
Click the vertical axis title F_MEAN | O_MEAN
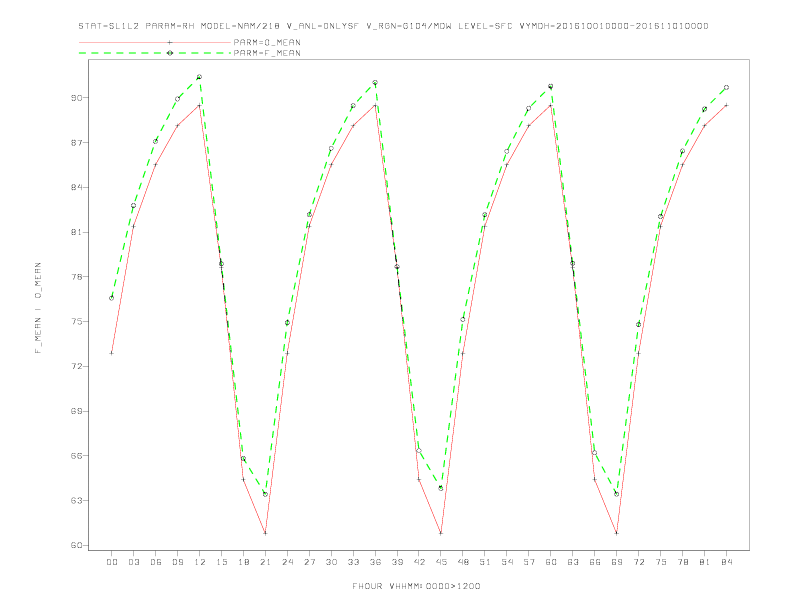38,308
